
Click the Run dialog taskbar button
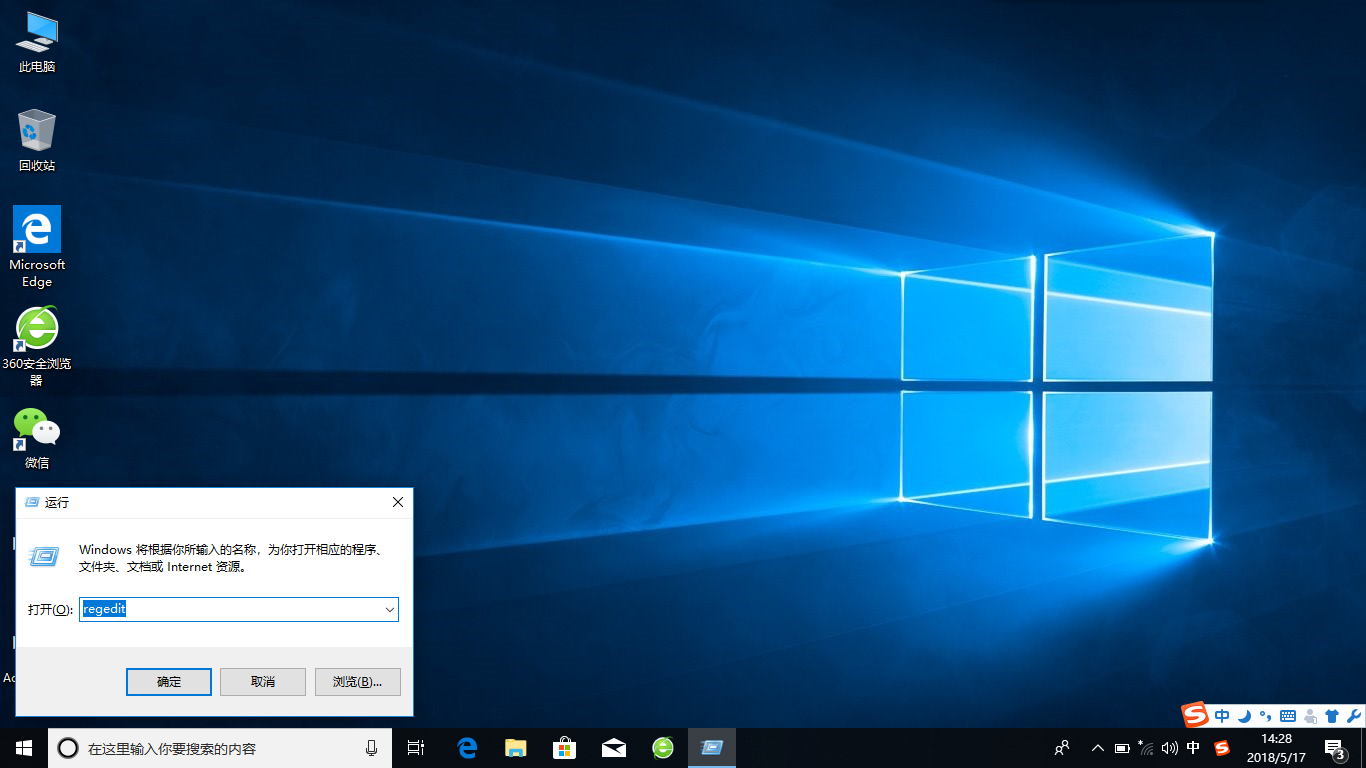[712, 748]
